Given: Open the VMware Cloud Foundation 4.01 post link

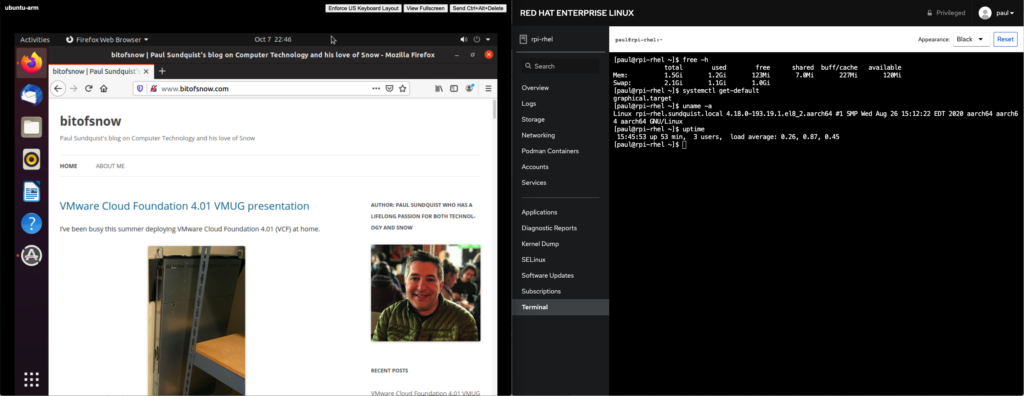Looking at the screenshot, I should (184, 206).
